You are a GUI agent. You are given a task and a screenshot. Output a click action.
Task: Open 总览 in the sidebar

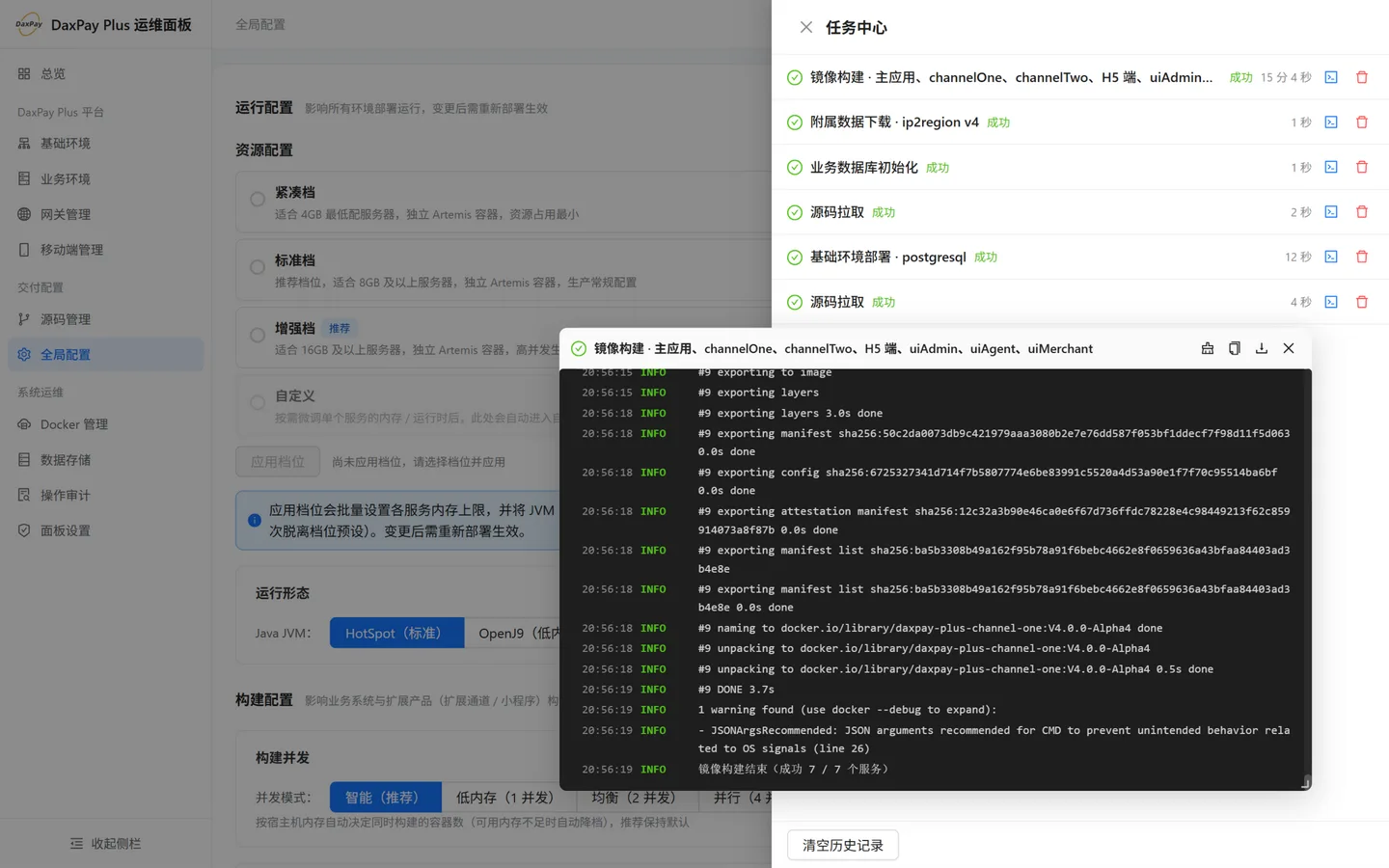point(105,73)
